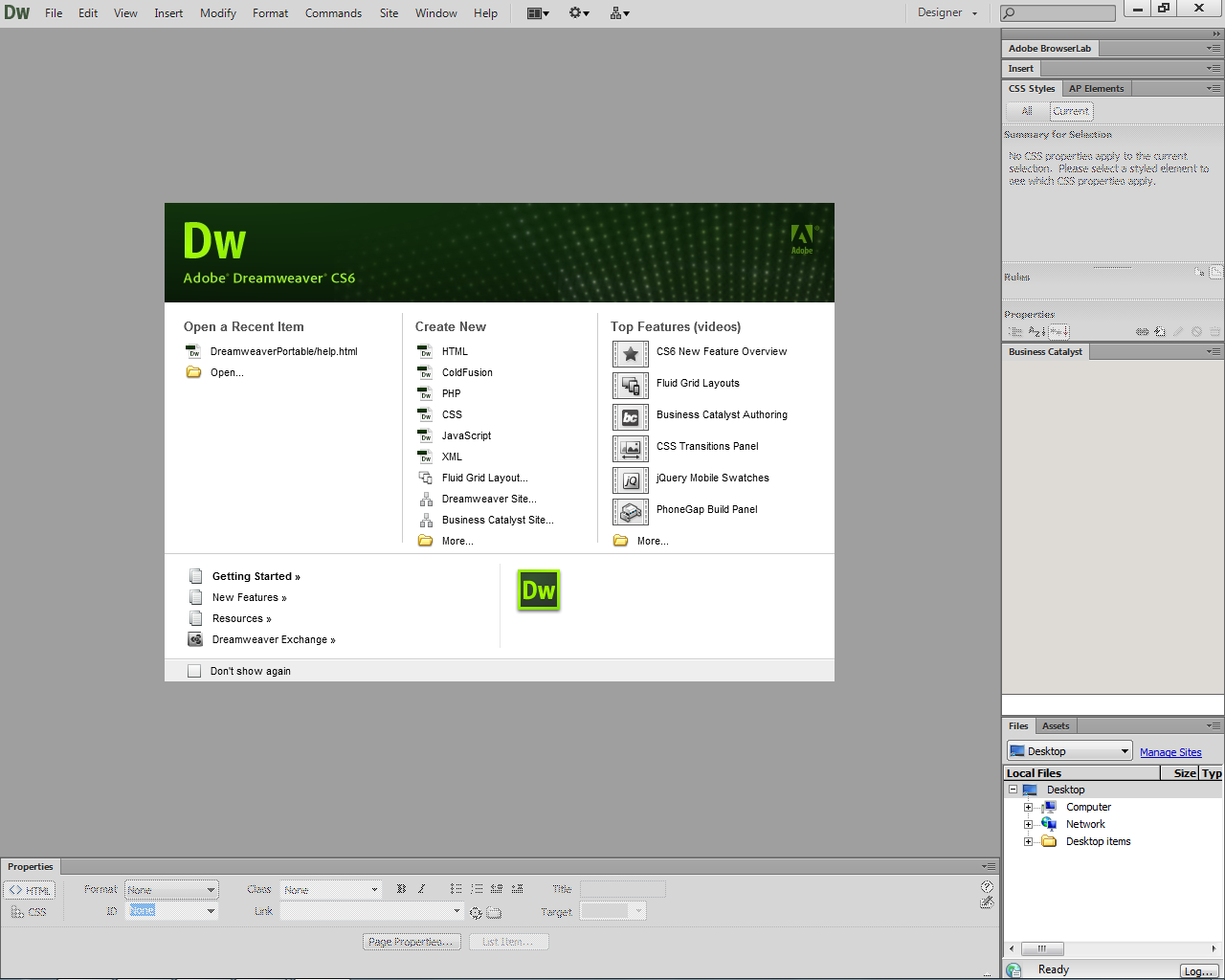Open the Site management icon menu

click(x=620, y=13)
